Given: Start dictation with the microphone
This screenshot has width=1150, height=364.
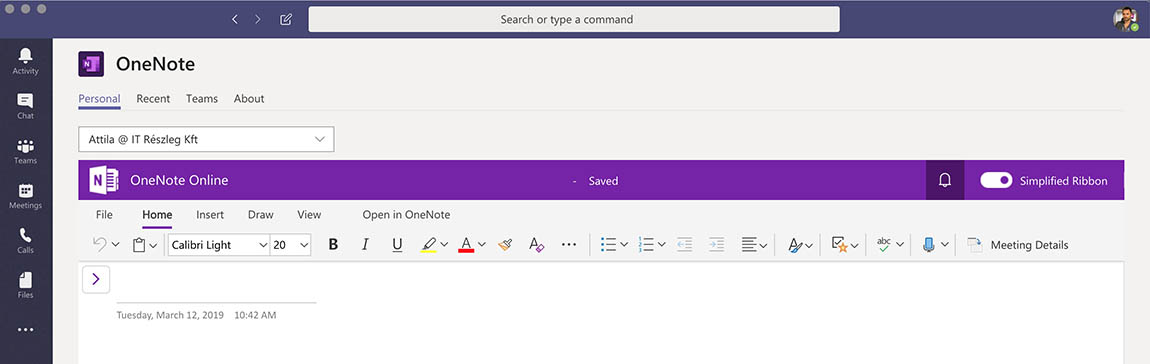Looking at the screenshot, I should coord(929,244).
